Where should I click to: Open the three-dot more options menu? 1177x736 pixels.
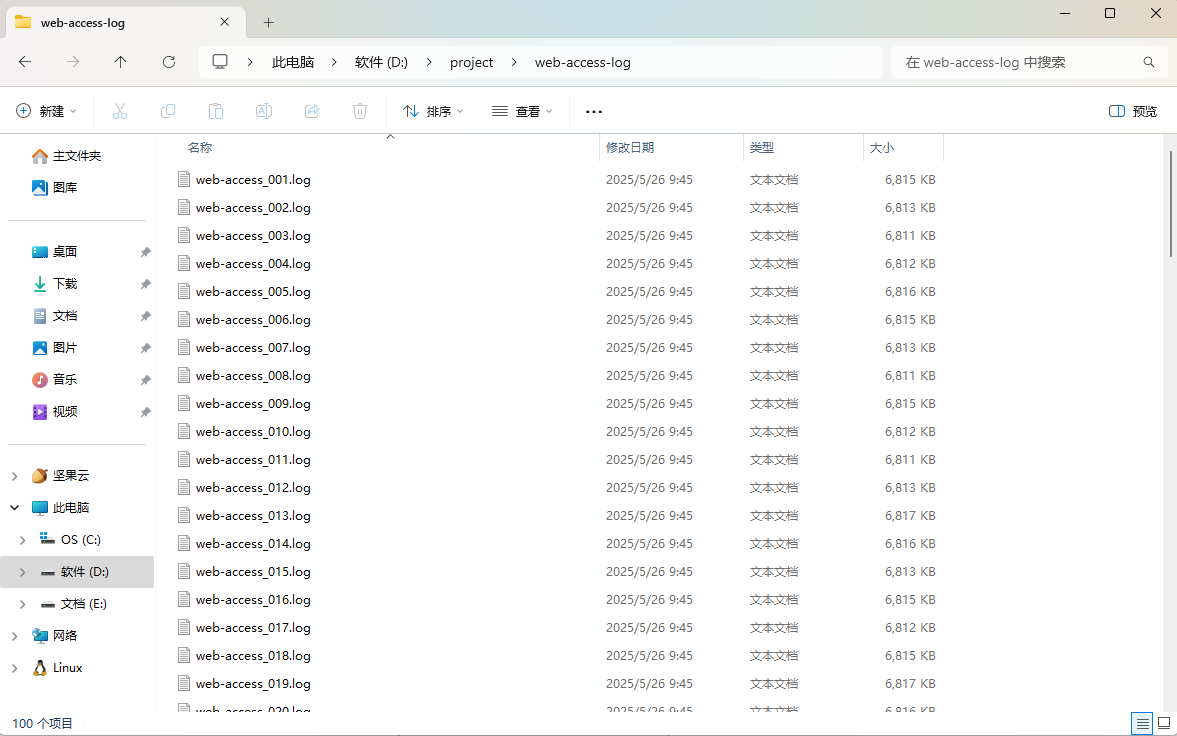594,111
